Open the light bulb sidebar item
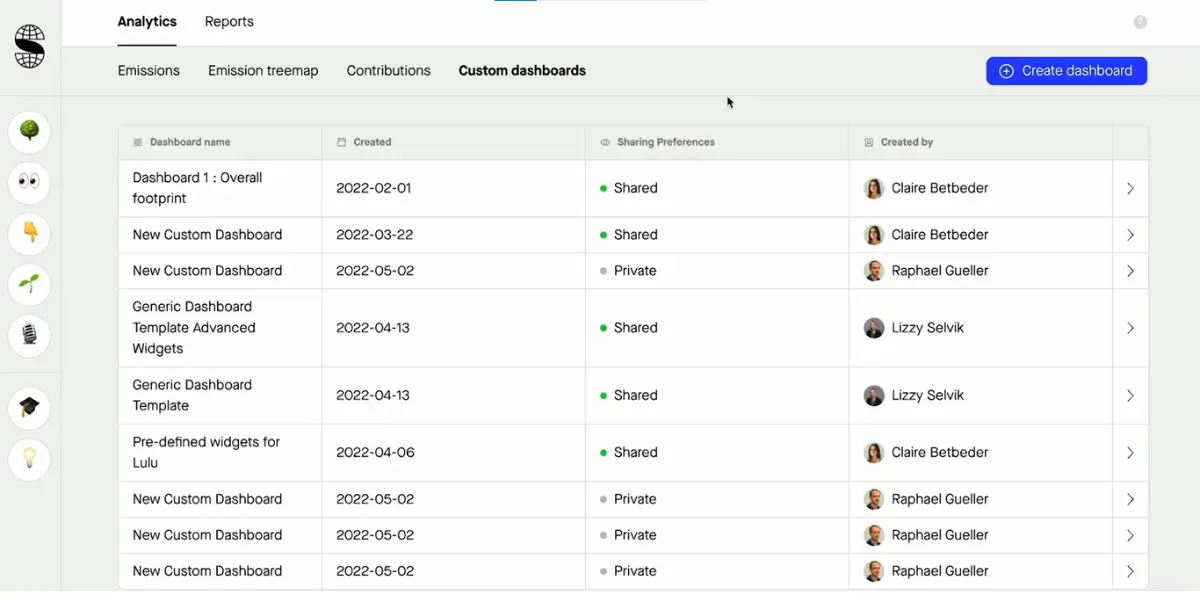Image resolution: width=1200 pixels, height=600 pixels. coord(30,459)
